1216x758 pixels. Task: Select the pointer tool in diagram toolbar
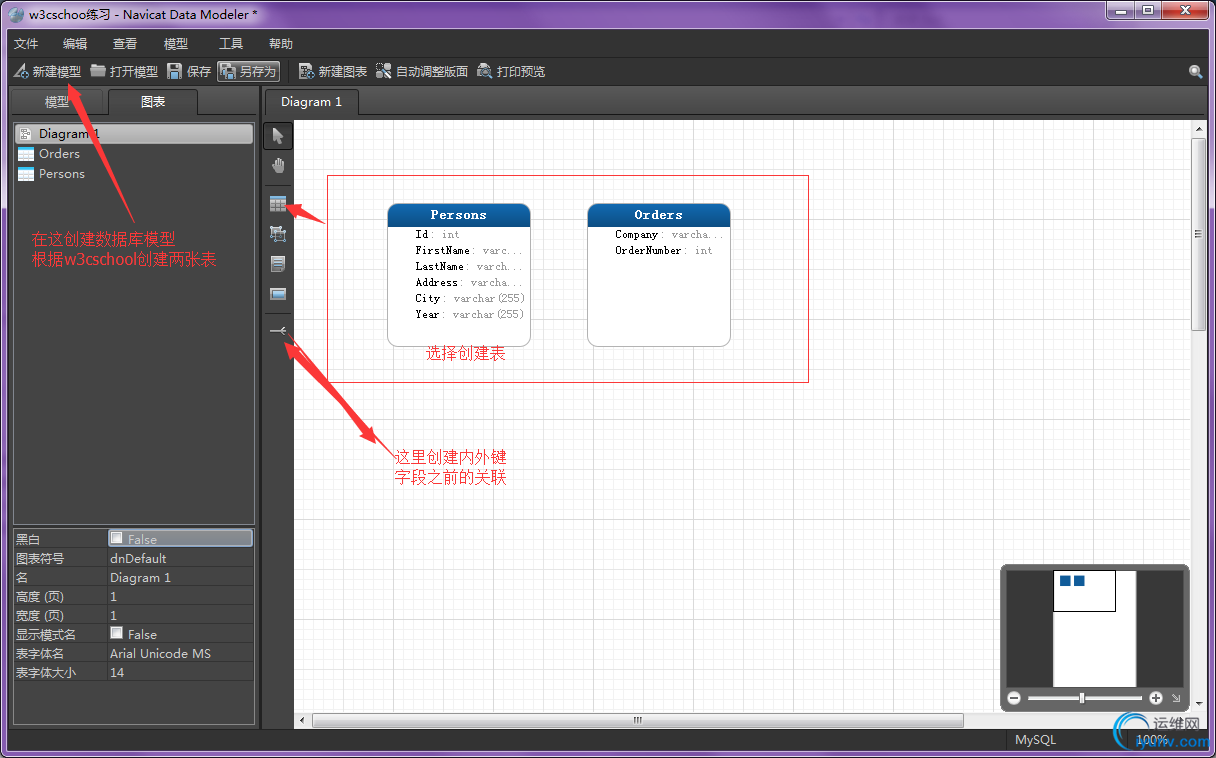pyautogui.click(x=278, y=136)
